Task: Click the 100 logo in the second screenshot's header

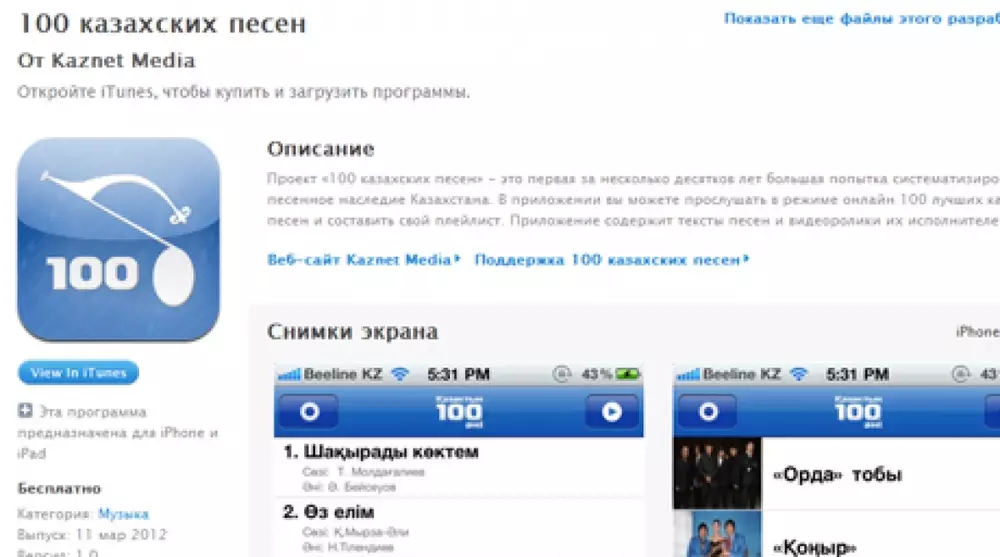Action: [x=858, y=411]
